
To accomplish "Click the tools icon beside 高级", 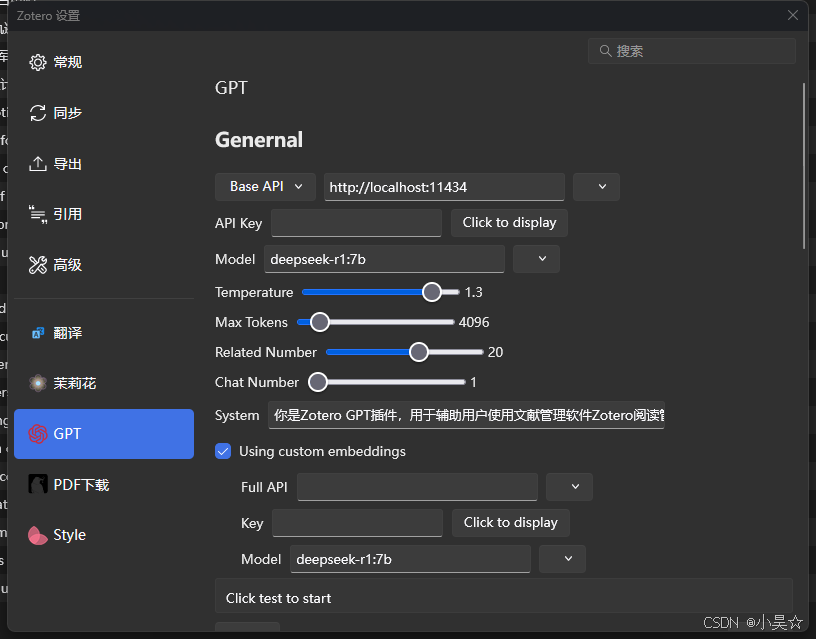I will tap(37, 265).
